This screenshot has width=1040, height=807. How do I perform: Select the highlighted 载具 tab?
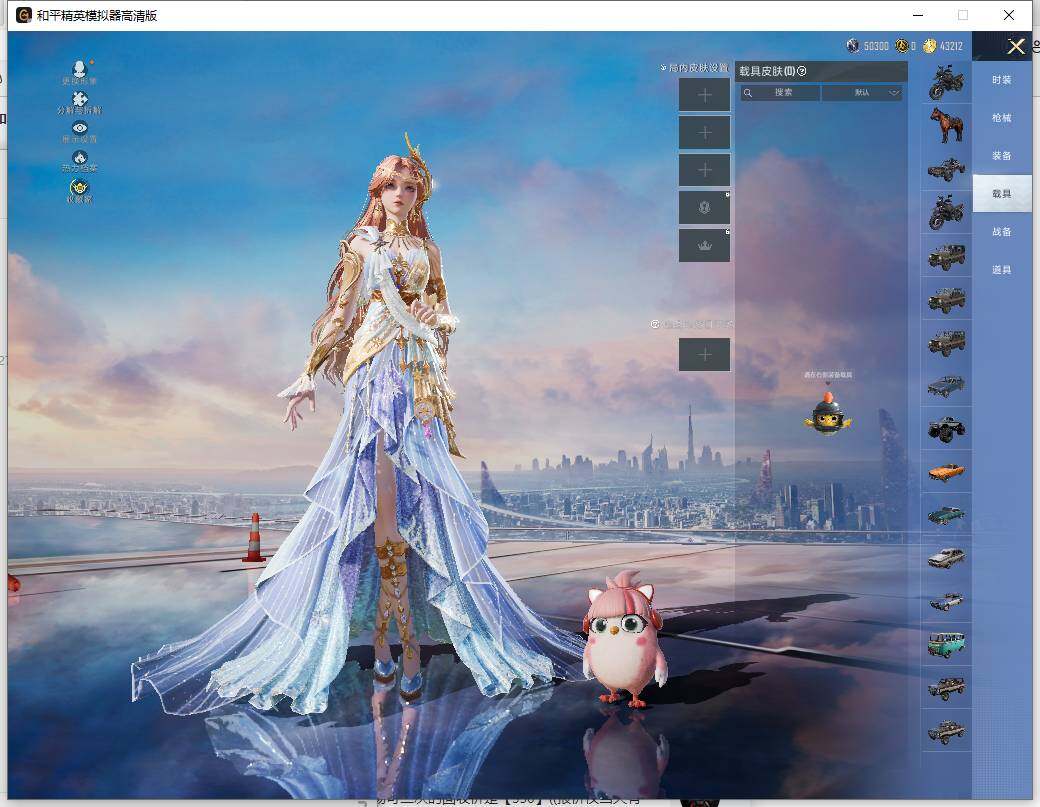pyautogui.click(x=1002, y=194)
